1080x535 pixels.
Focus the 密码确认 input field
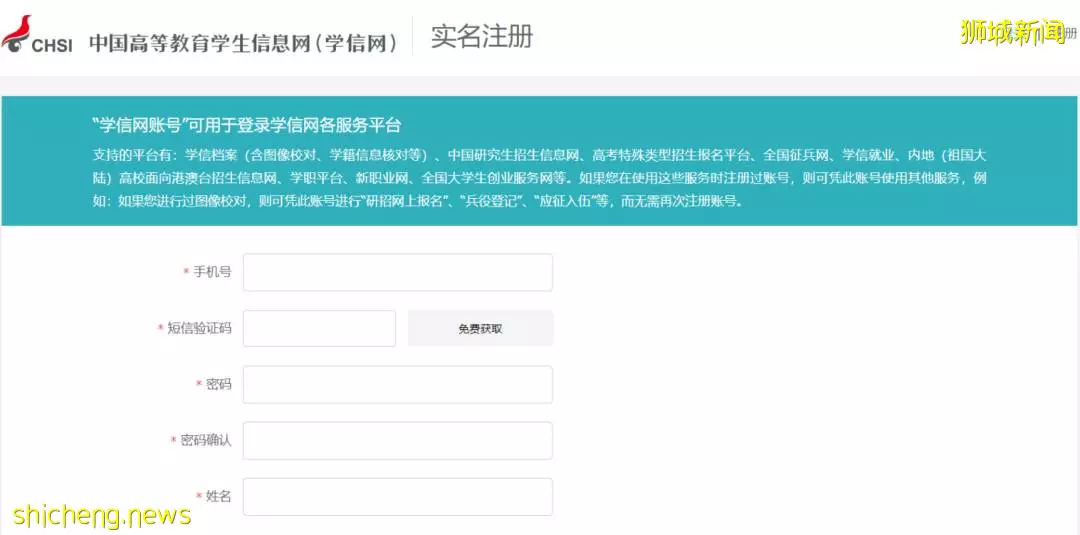click(x=397, y=441)
